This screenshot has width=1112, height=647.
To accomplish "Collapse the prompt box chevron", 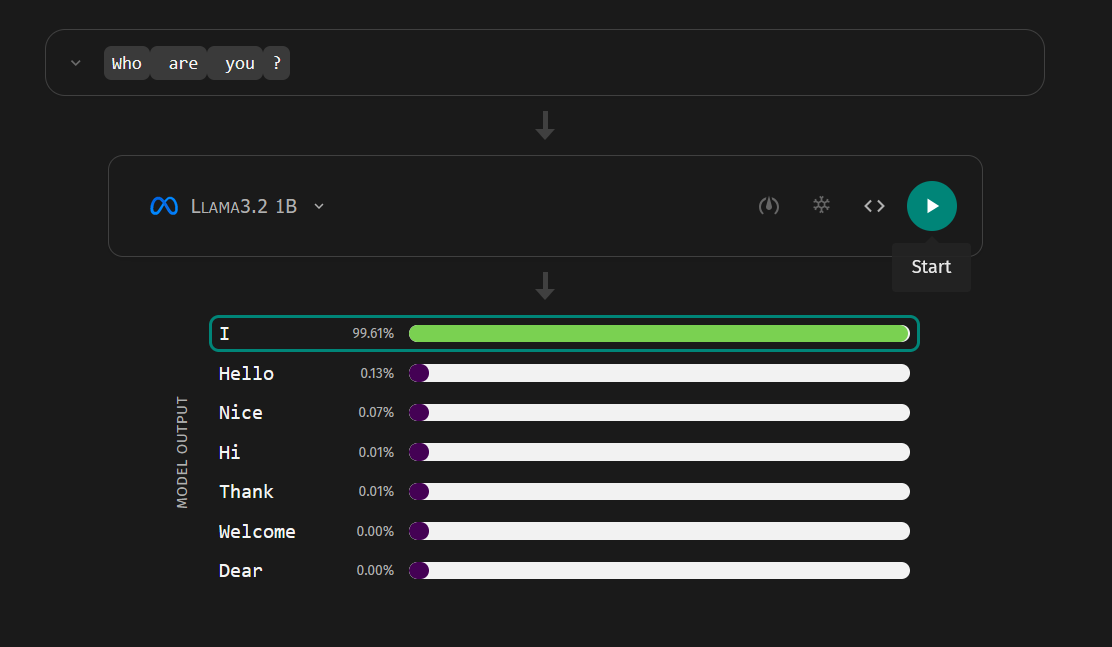I will tap(76, 63).
